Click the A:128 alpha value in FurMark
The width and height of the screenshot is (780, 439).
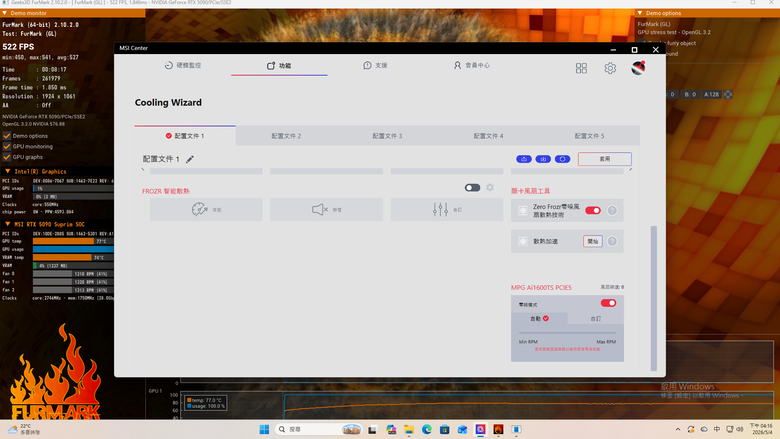pyautogui.click(x=711, y=94)
